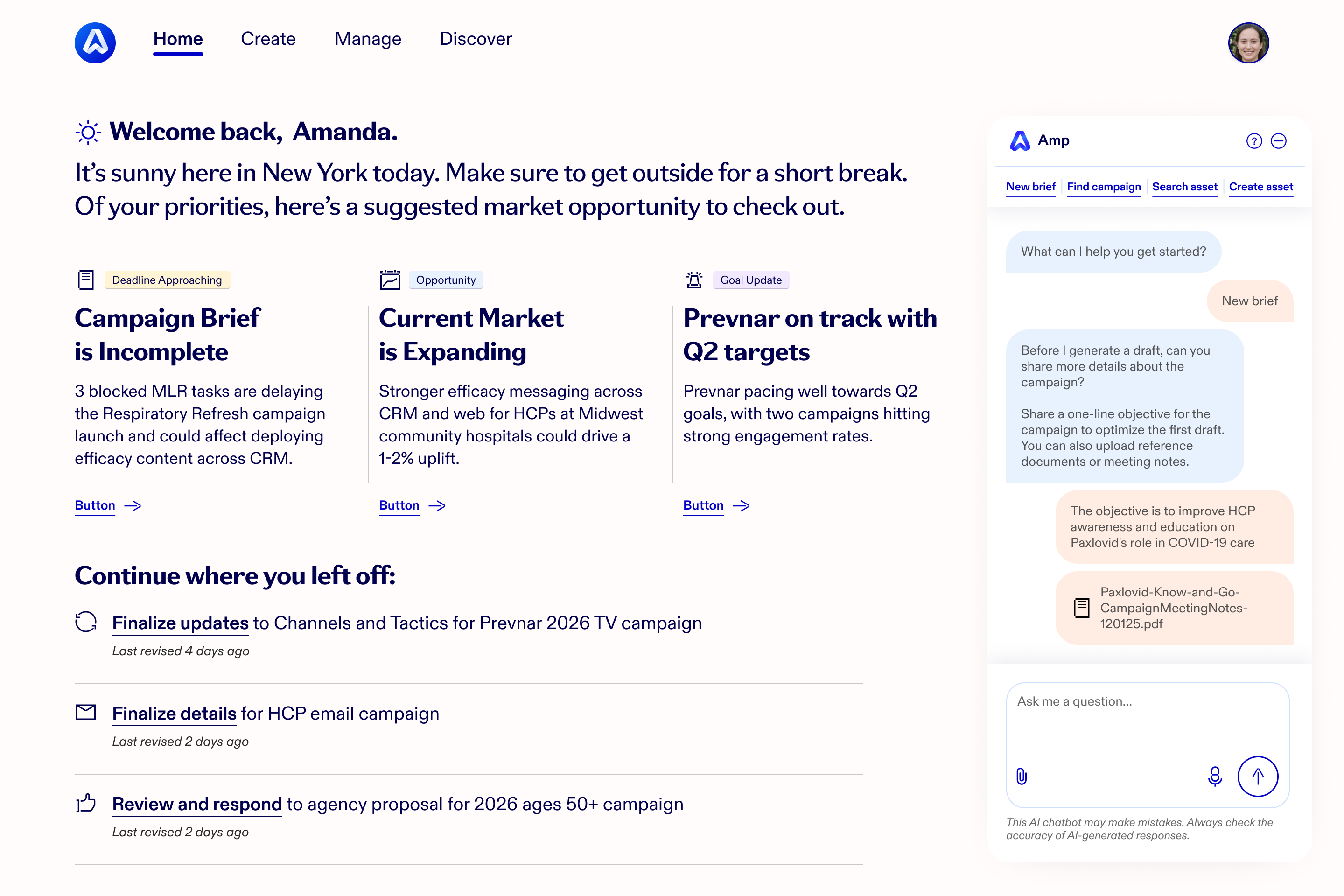The height and width of the screenshot is (896, 1344).
Task: Click the Continue where you left off heading
Action: click(235, 576)
